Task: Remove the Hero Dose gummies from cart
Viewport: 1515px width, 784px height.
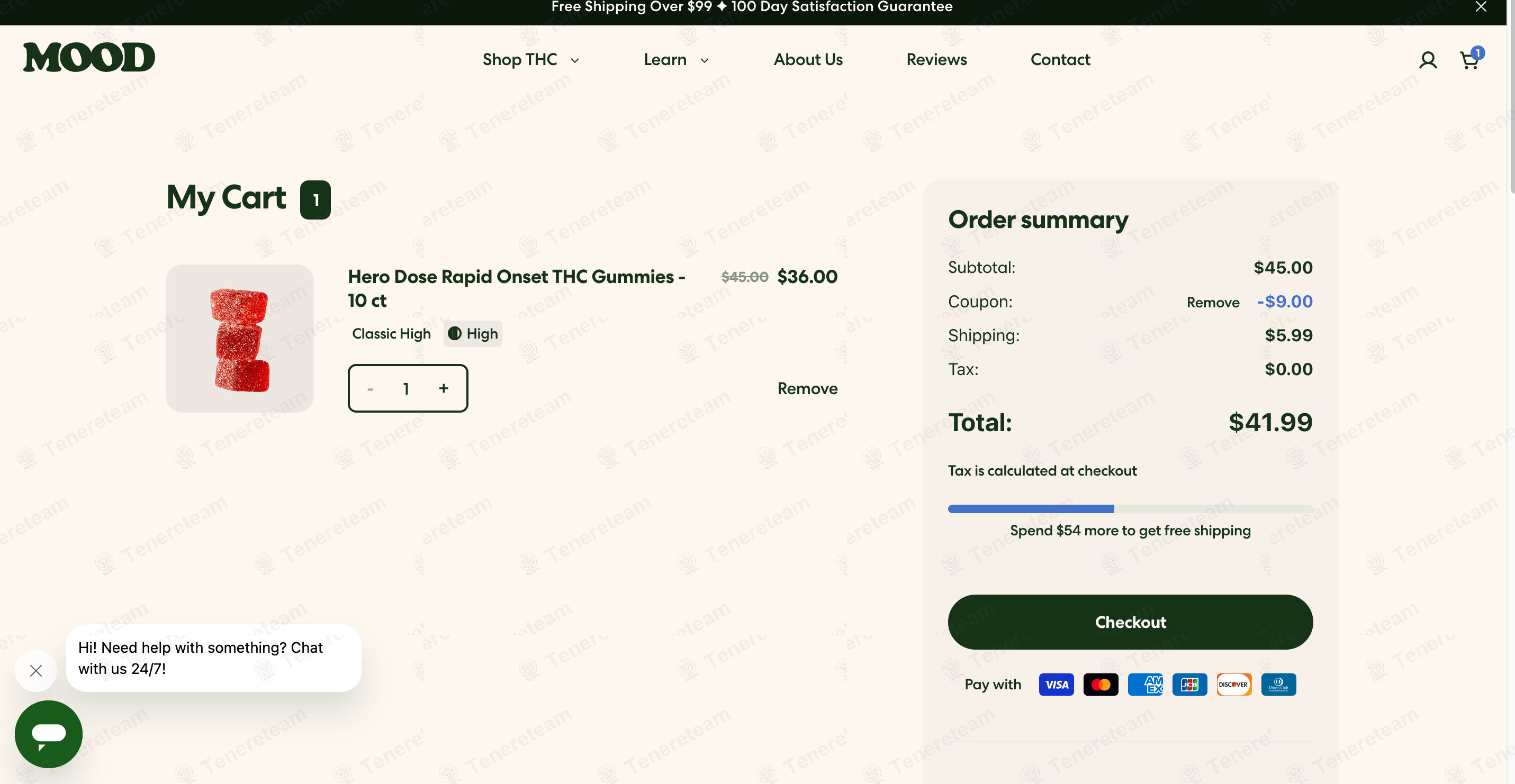Action: point(807,388)
